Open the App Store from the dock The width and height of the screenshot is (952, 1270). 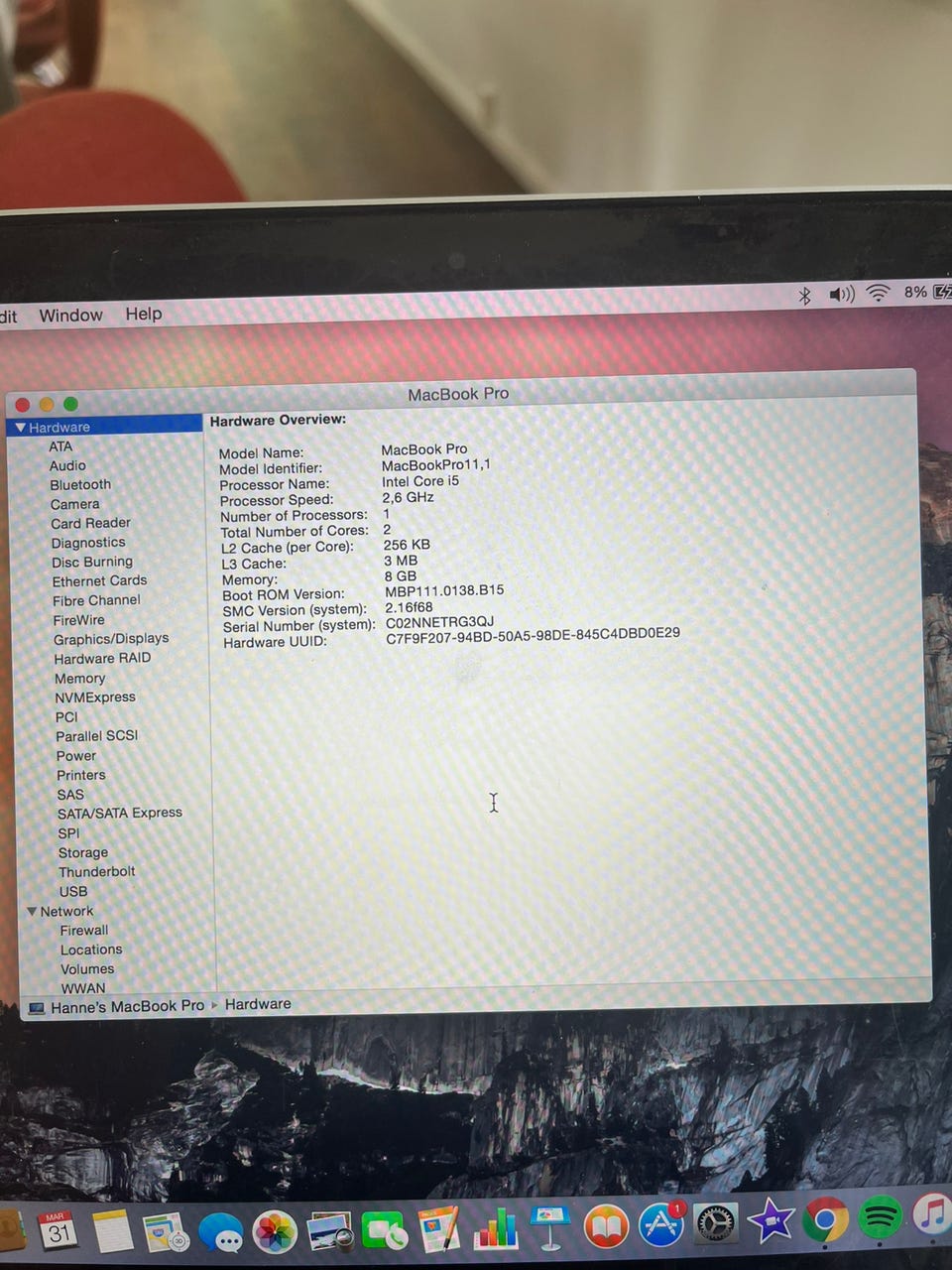[x=661, y=1224]
